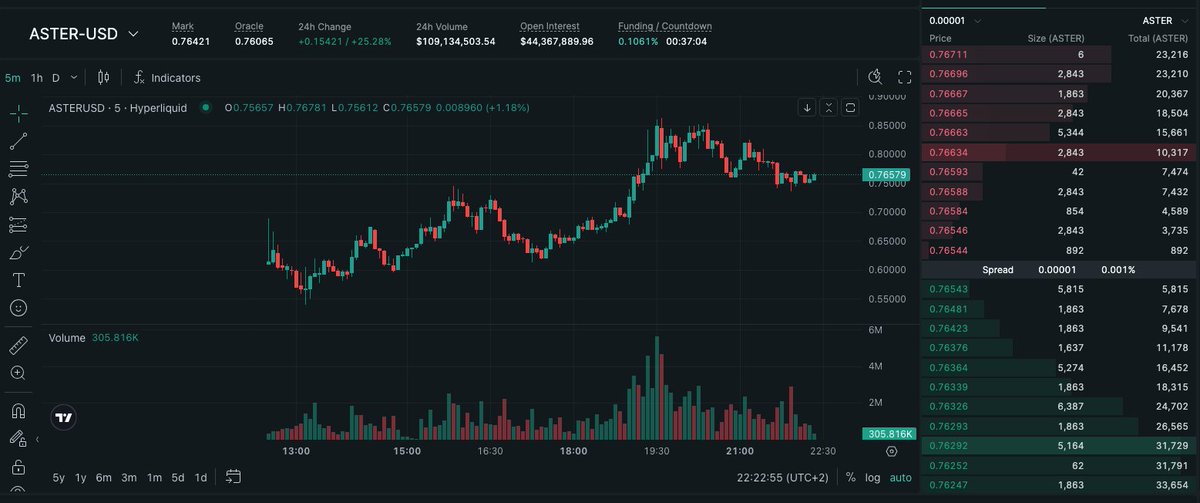Open the 0.00001 price grouping dropdown
The image size is (1200, 503).
click(955, 20)
